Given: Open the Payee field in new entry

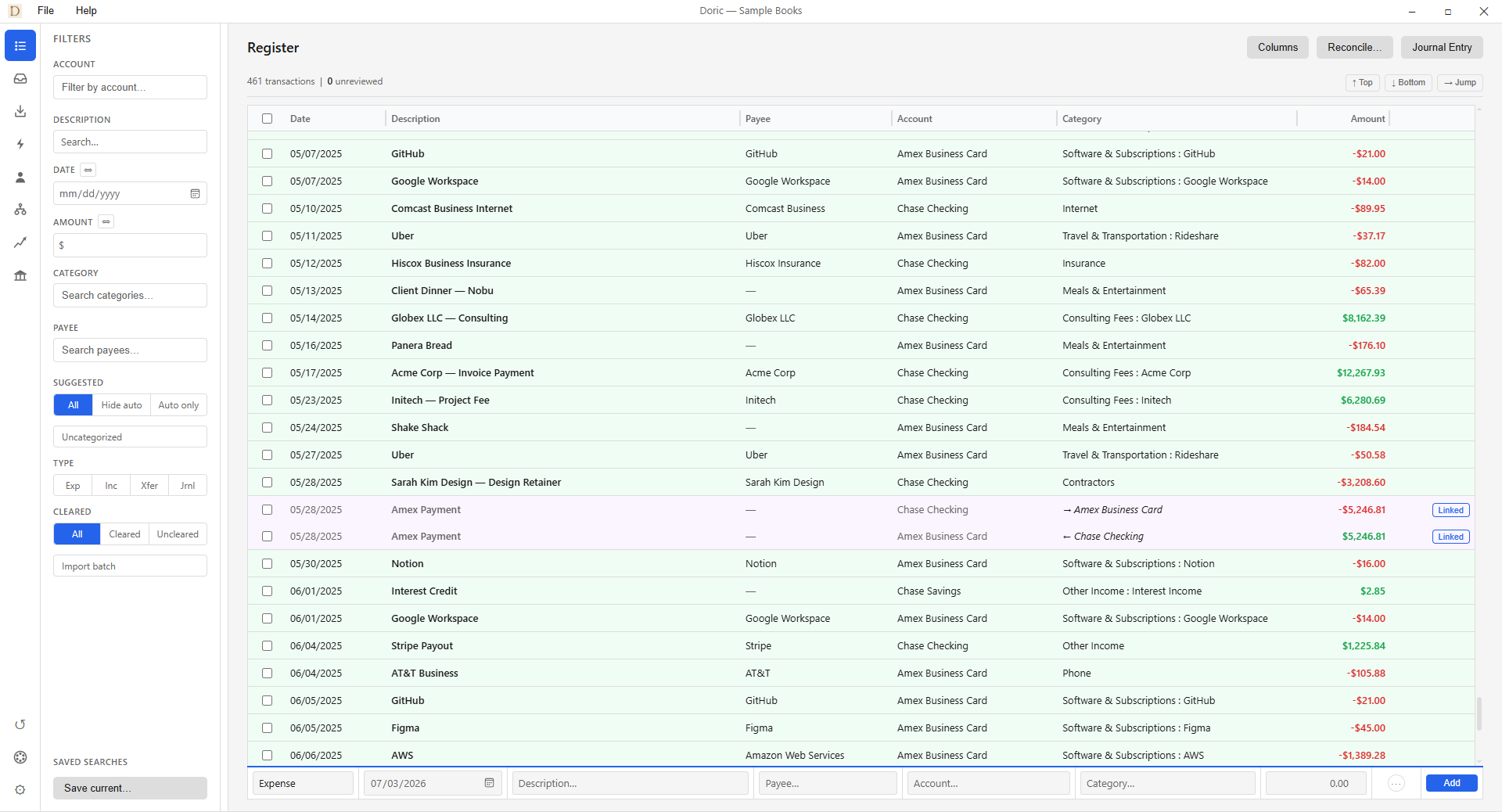Looking at the screenshot, I should click(x=828, y=783).
